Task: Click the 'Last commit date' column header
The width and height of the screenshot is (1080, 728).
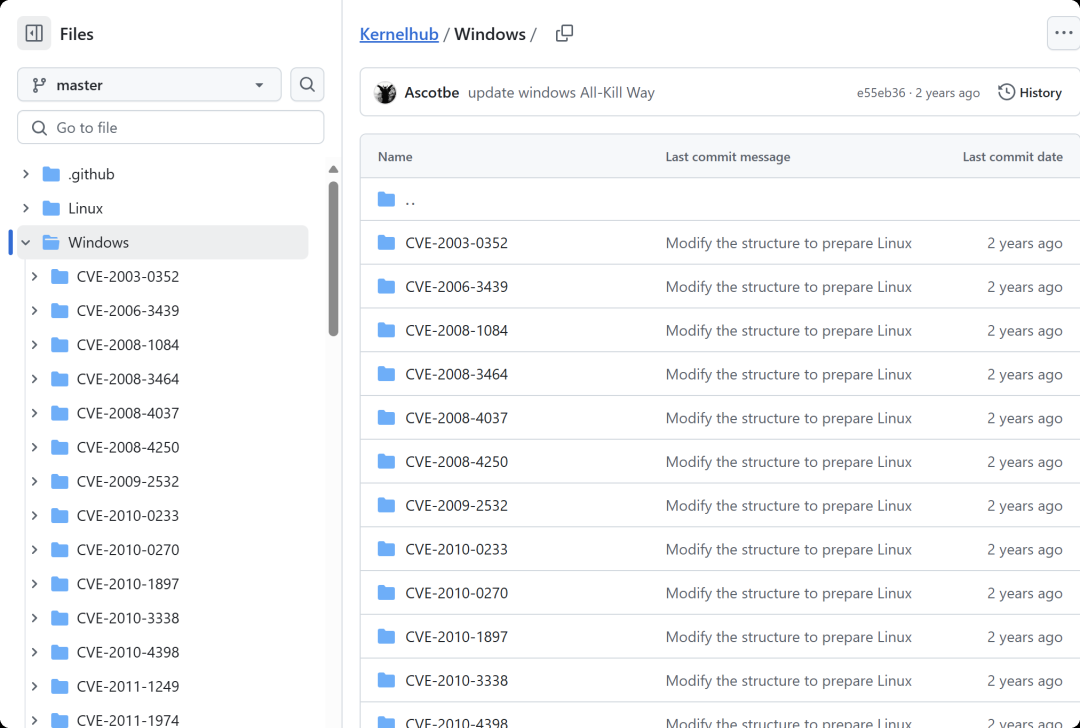Action: (x=1012, y=156)
